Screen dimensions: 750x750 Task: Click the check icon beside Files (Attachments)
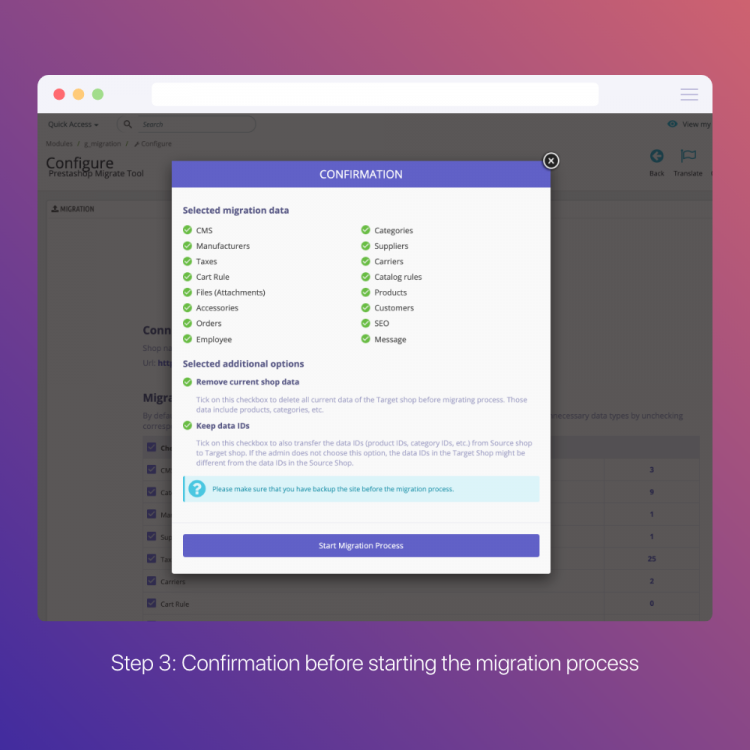click(x=188, y=292)
